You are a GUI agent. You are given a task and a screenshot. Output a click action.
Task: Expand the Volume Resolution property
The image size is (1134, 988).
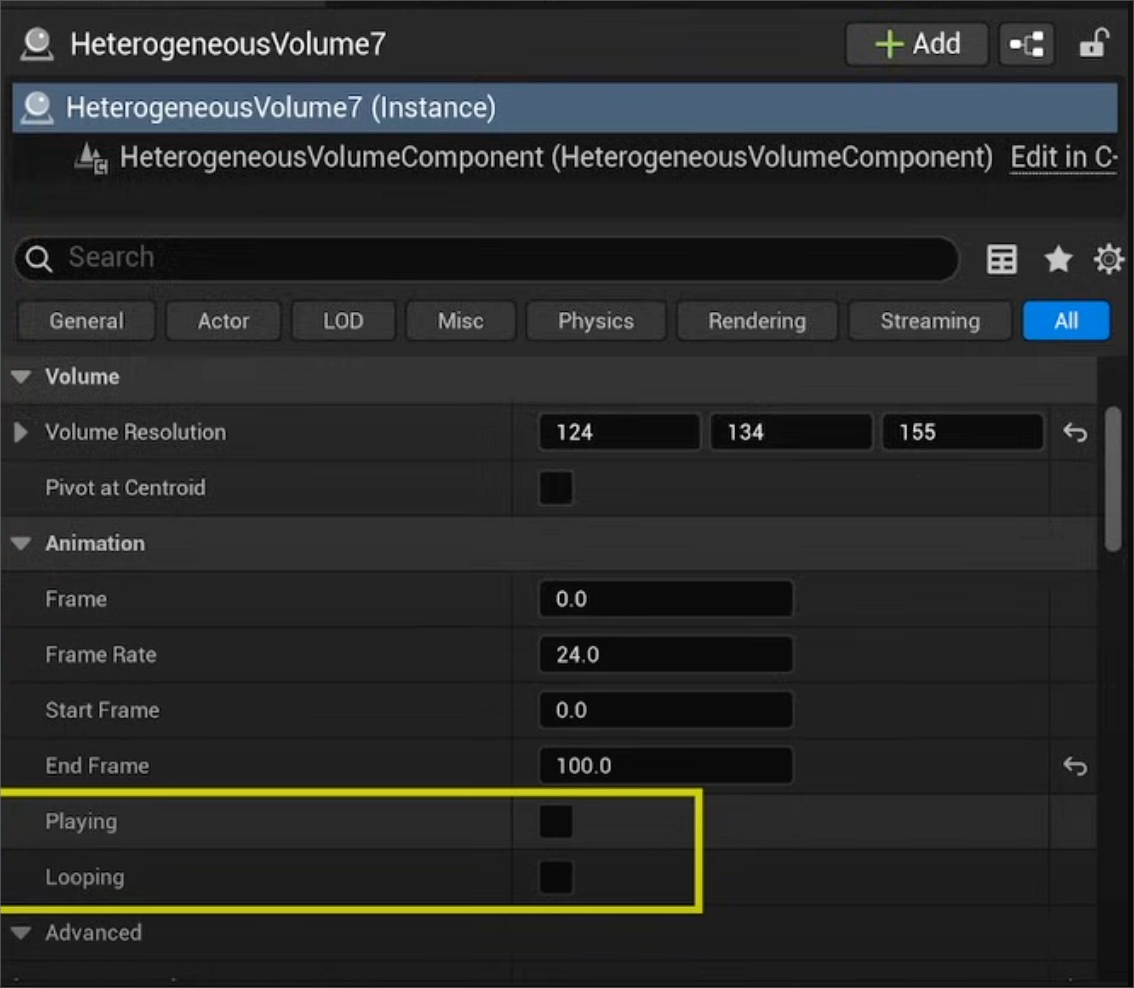pos(21,433)
